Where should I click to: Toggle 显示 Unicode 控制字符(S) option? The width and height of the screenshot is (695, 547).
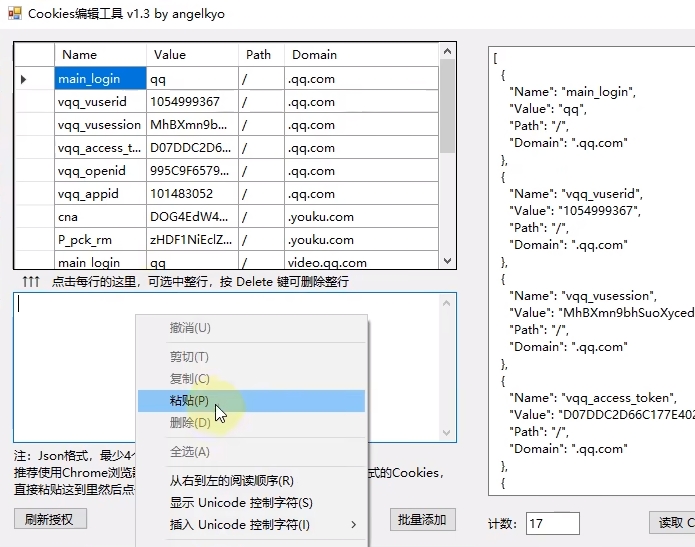point(240,503)
